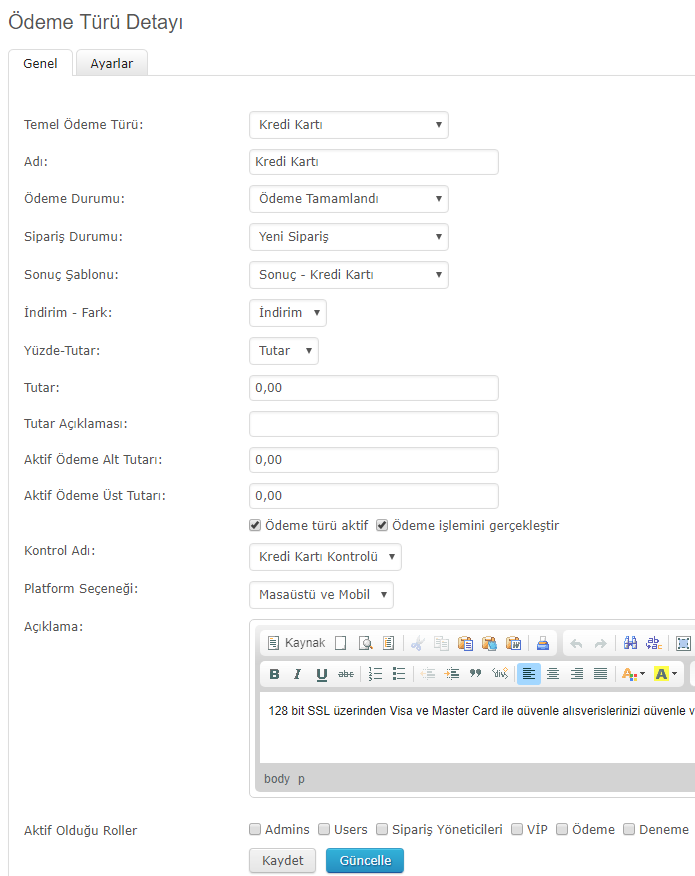This screenshot has width=695, height=876.
Task: Align text right
Action: click(x=577, y=674)
